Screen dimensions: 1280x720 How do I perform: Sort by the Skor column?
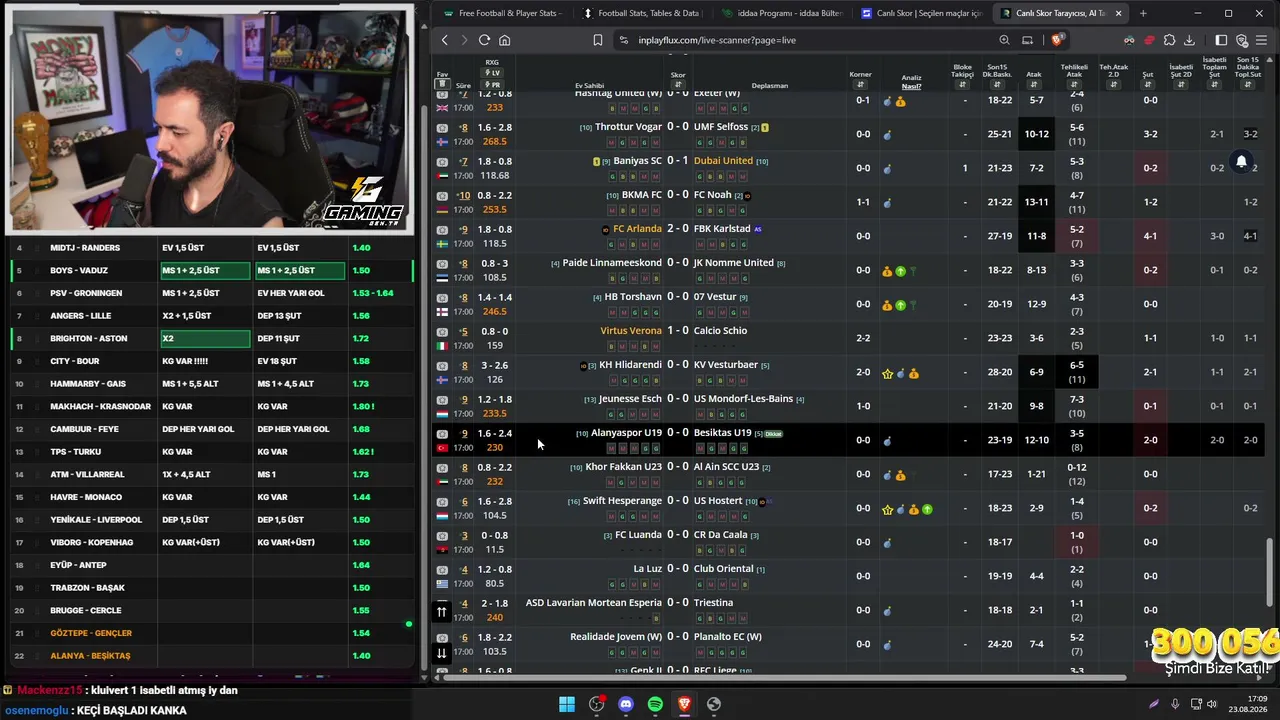click(x=678, y=85)
